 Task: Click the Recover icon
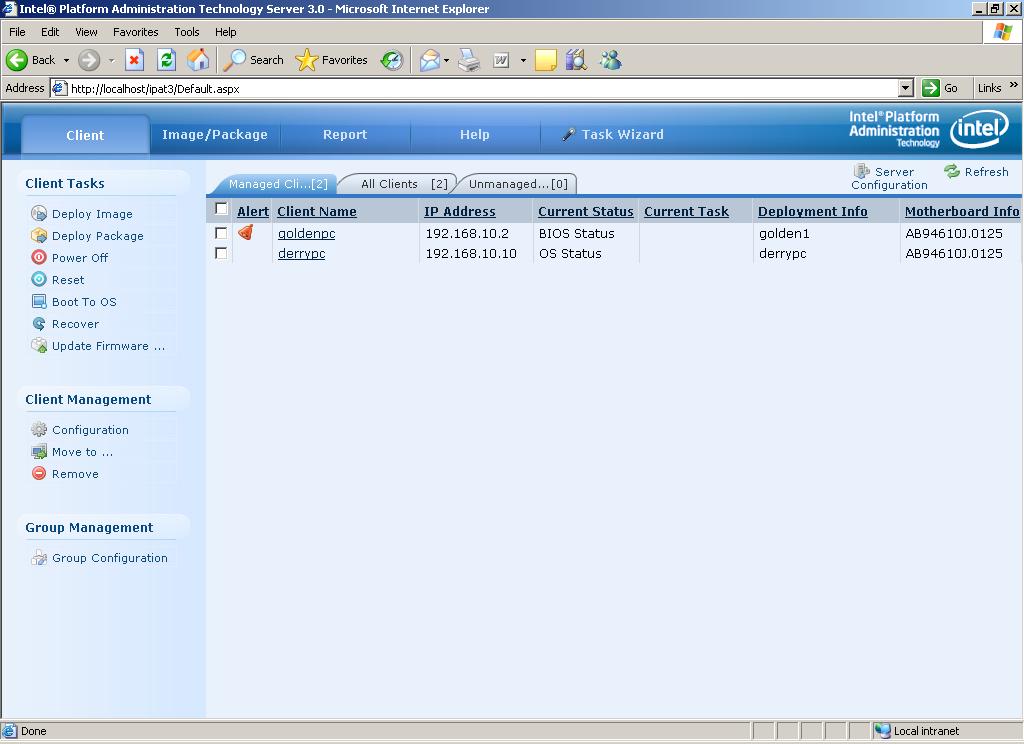pos(39,324)
